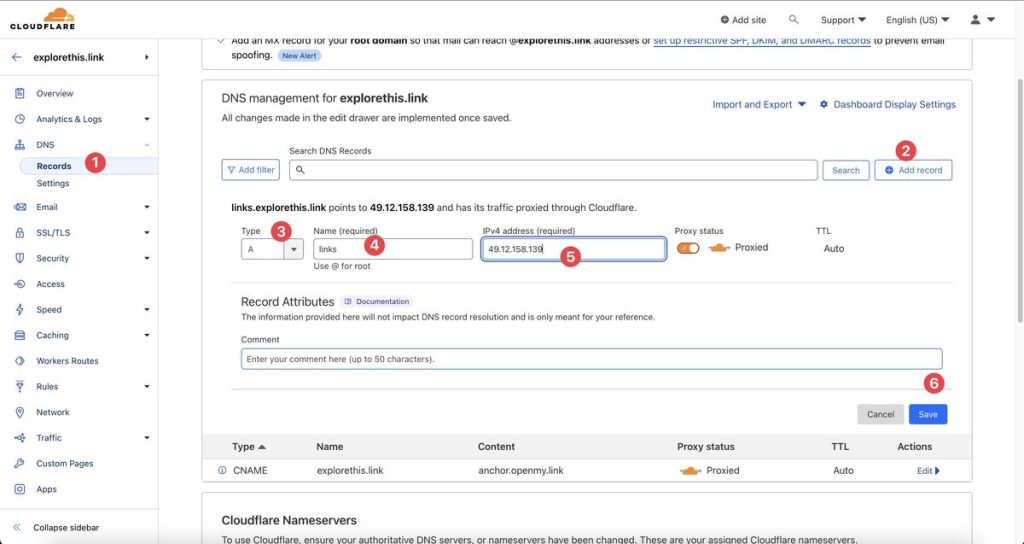Click the New Alert badge
The height and width of the screenshot is (544, 1024).
pyautogui.click(x=299, y=56)
